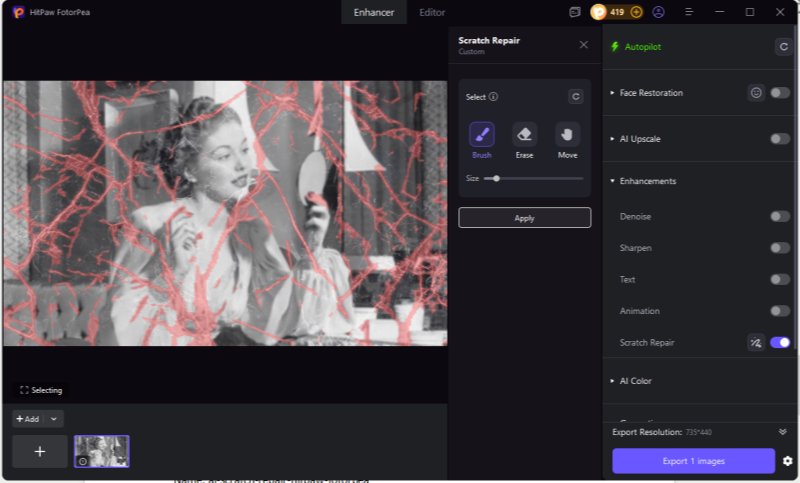Expand Export Resolution options chevron
This screenshot has height=483, width=800.
(783, 432)
